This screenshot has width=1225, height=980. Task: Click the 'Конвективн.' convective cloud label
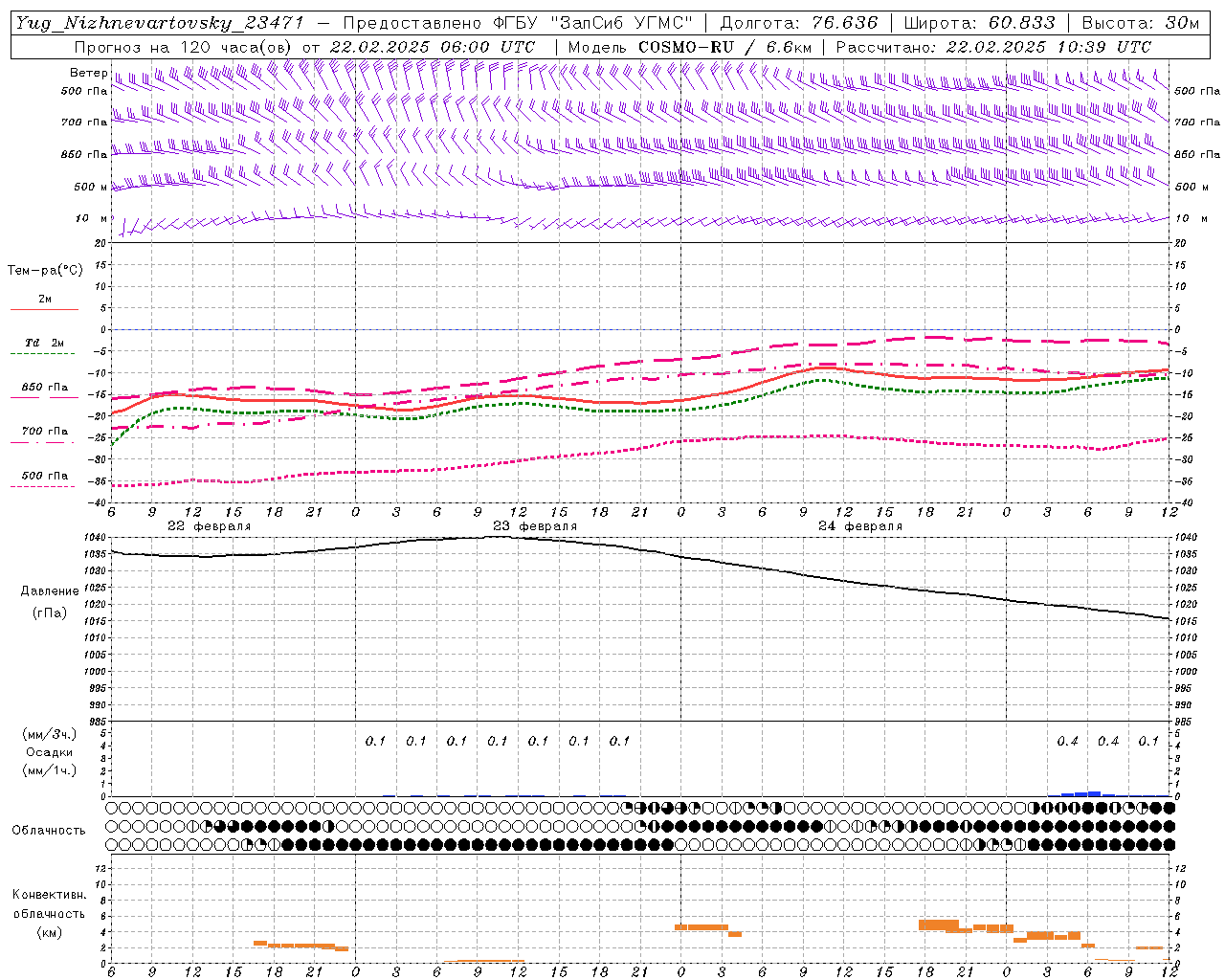click(x=49, y=894)
